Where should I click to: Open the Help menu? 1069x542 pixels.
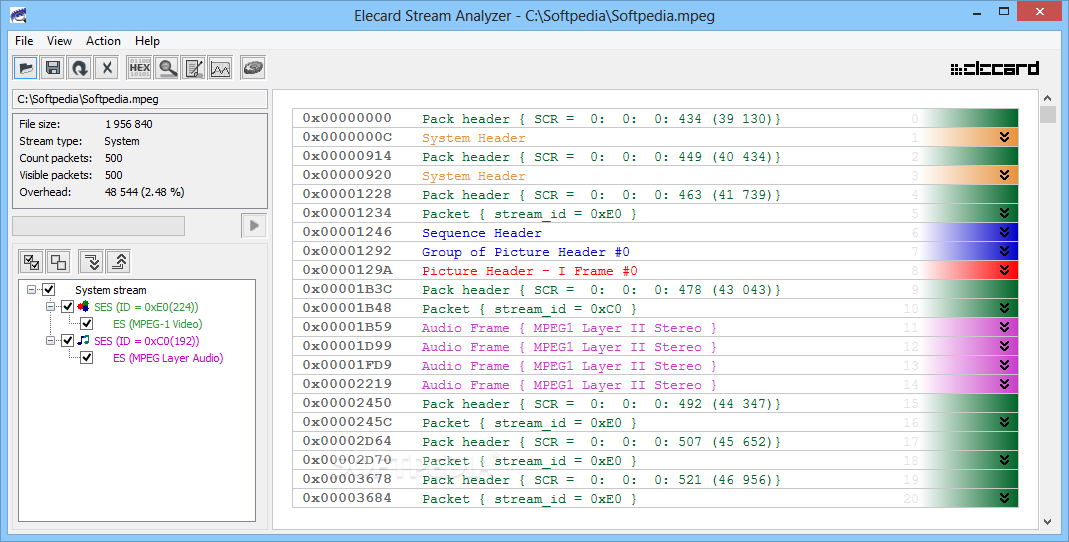click(147, 41)
